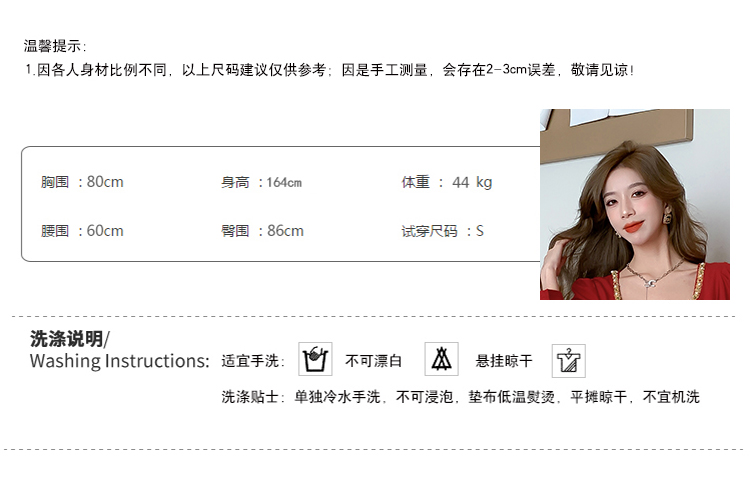
Task: Click the 试穿尺码 S label
Action: (x=442, y=232)
